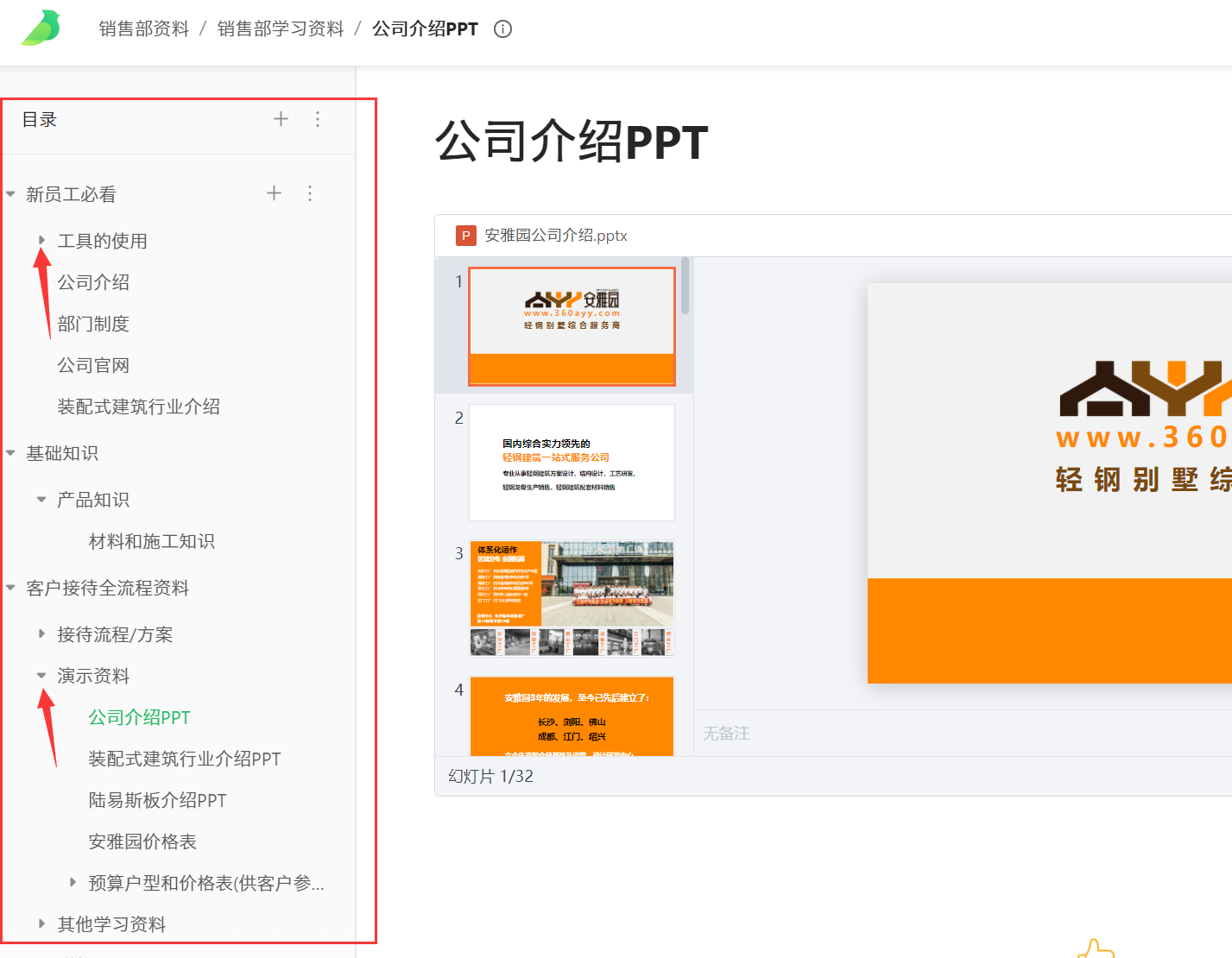
Task: Expand the 工具的使用 tree node
Action: pyautogui.click(x=41, y=240)
